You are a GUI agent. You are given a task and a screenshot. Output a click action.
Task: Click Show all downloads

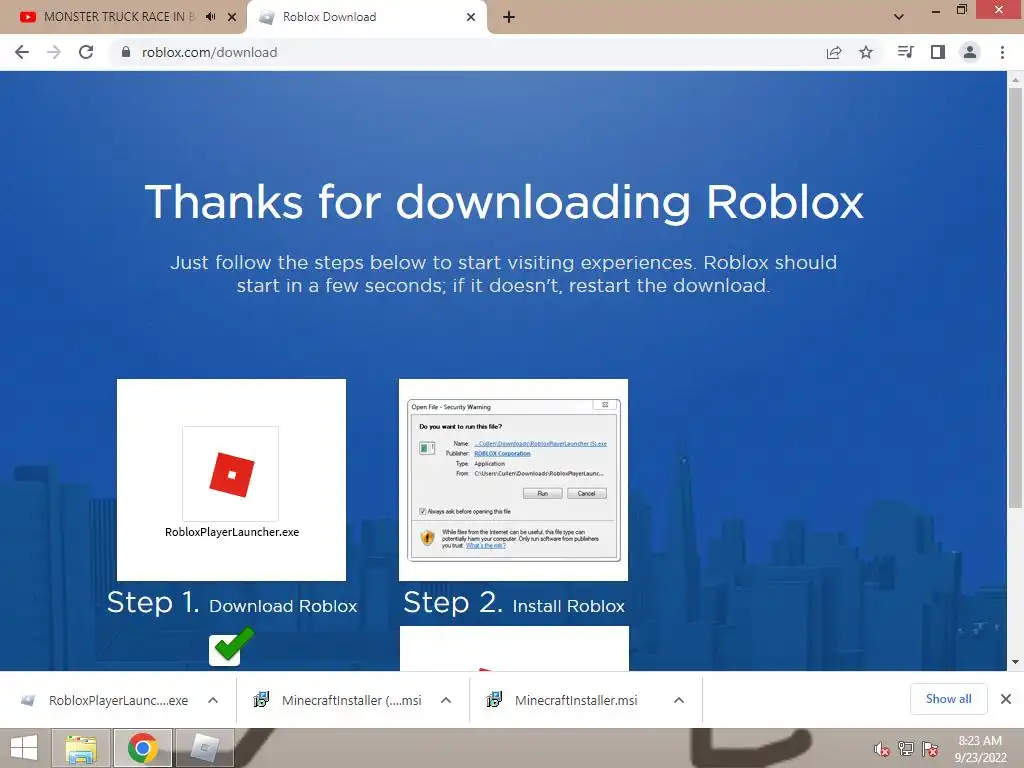point(948,699)
